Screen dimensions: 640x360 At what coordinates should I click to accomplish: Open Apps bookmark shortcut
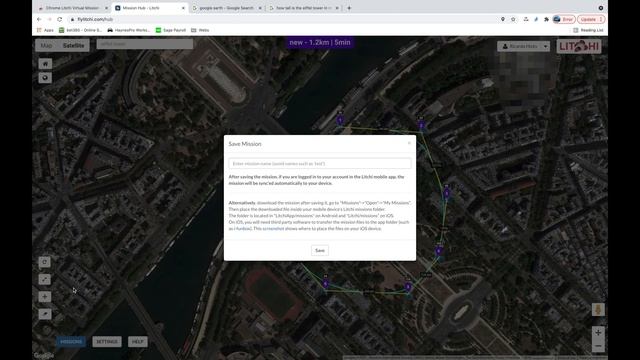tap(45, 30)
